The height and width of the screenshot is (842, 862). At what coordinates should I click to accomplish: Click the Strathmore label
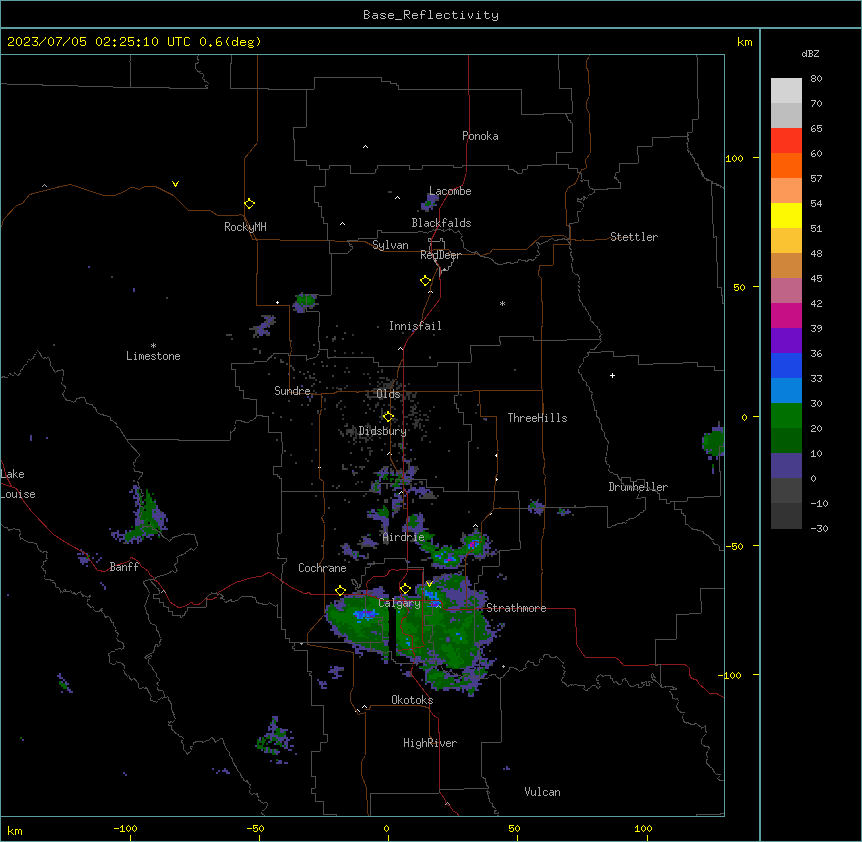pos(516,608)
